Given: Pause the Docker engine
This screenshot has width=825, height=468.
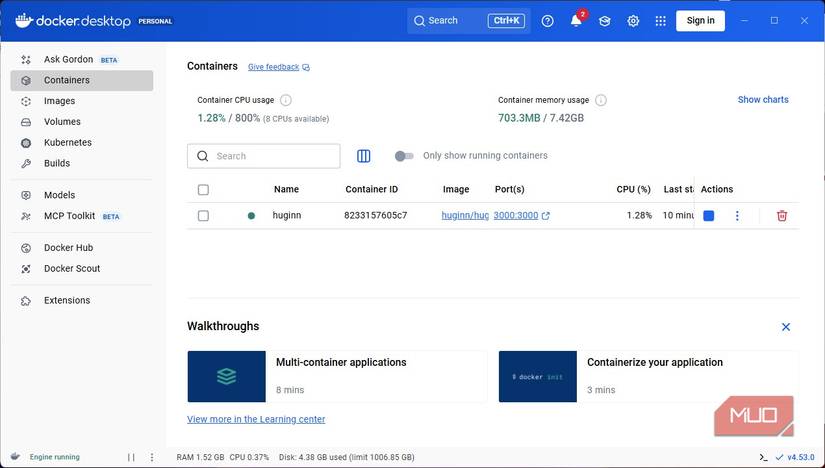Looking at the screenshot, I should pyautogui.click(x=131, y=457).
